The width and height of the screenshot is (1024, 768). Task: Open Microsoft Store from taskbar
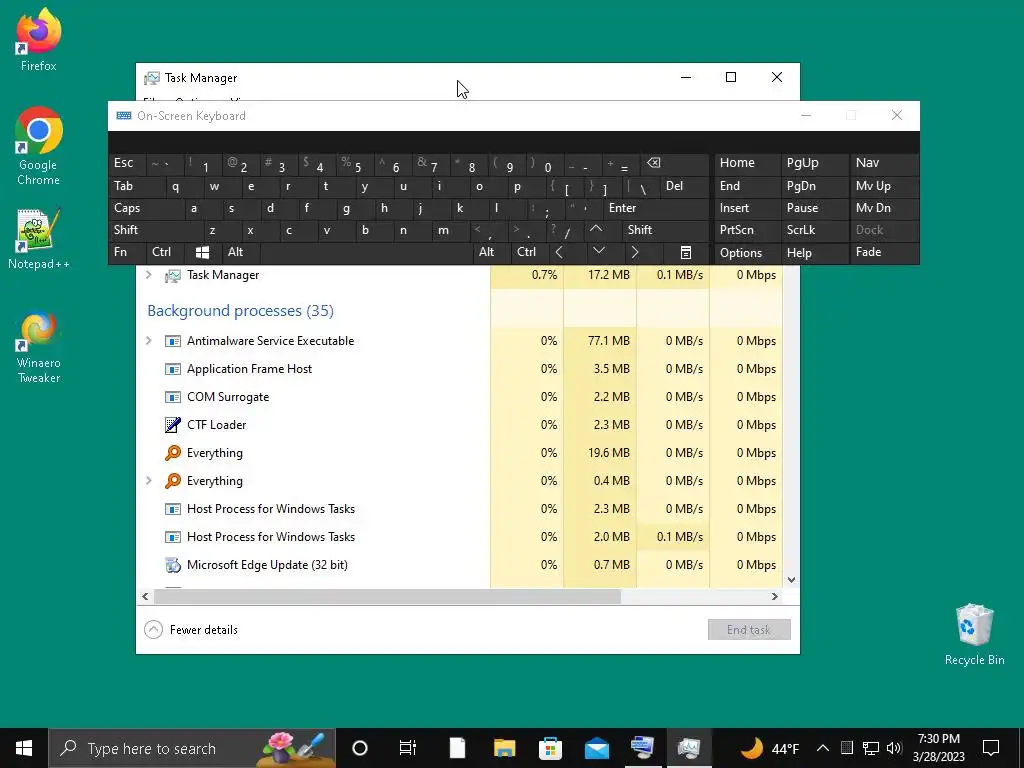click(551, 748)
